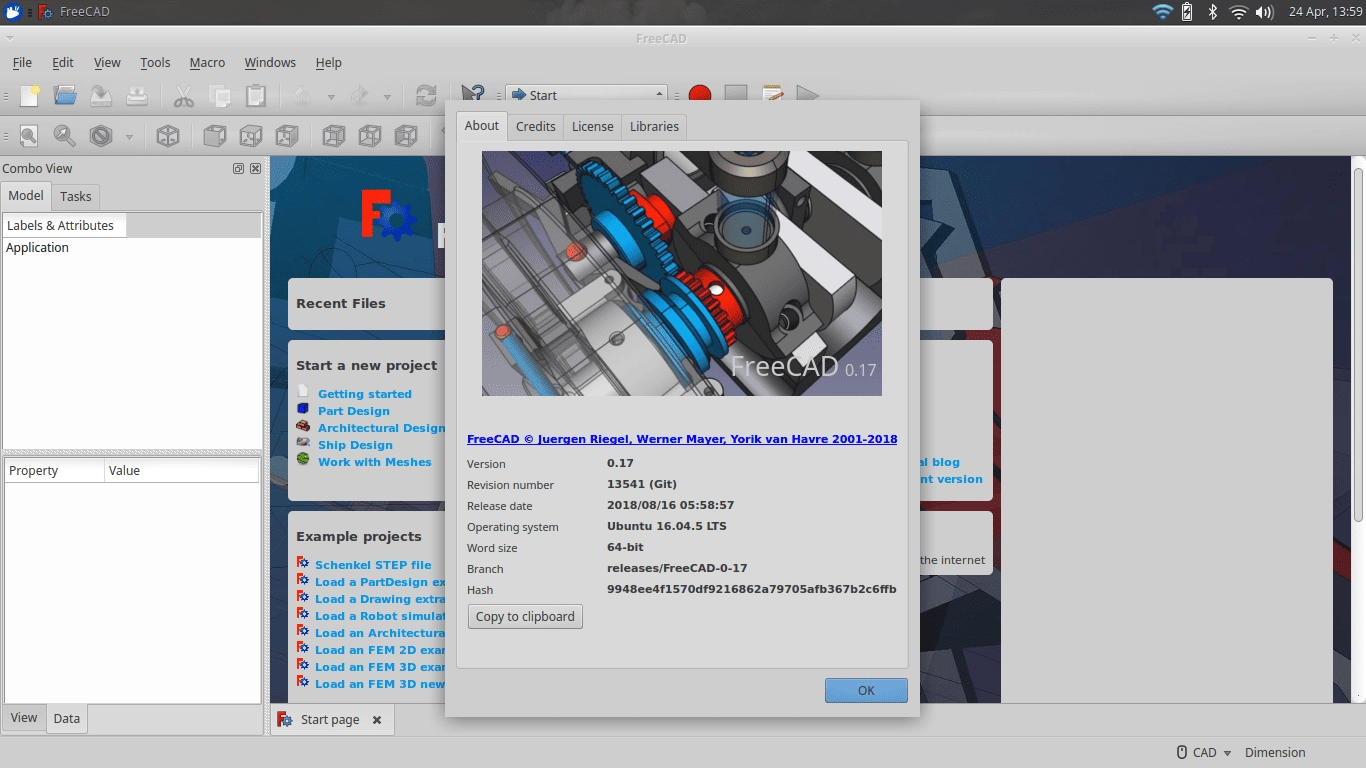Click the Stop macro recording square icon
This screenshot has width=1366, height=768.
(736, 94)
